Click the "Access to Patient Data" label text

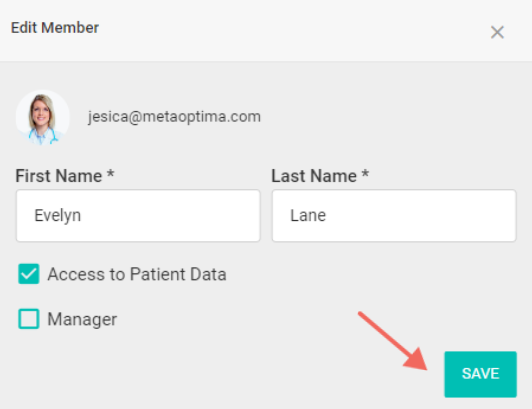pyautogui.click(x=137, y=274)
